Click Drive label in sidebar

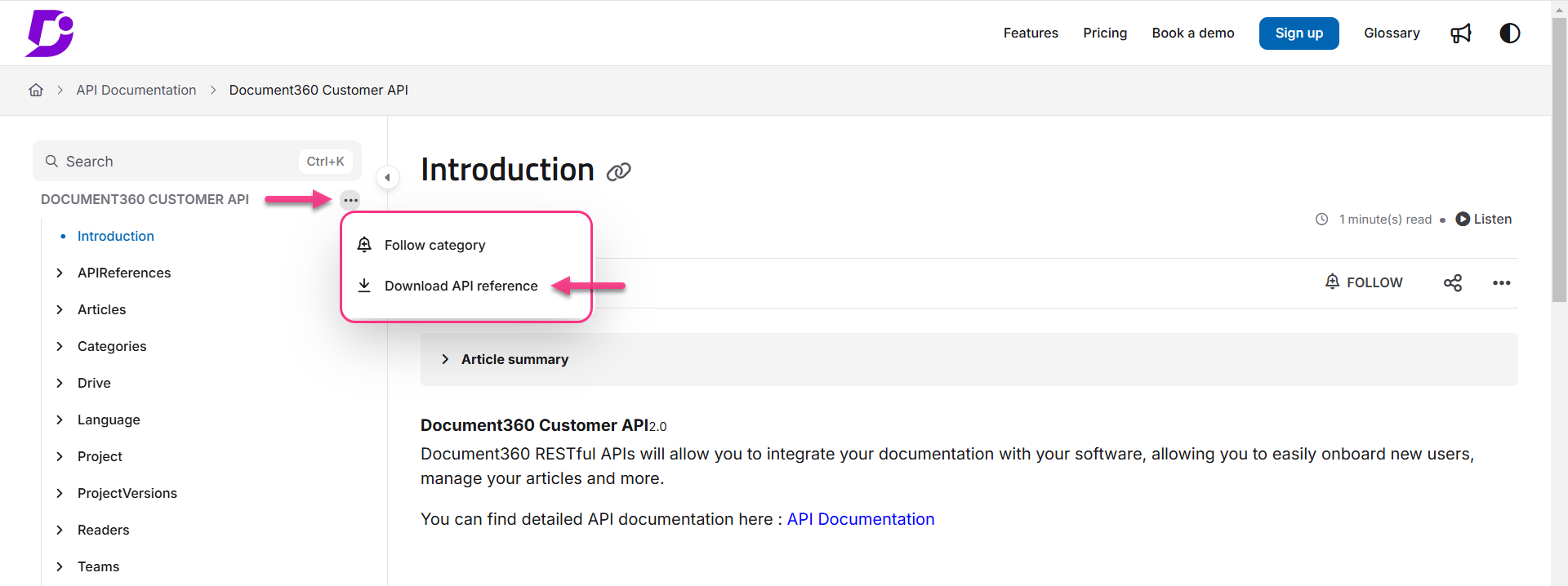click(x=94, y=383)
